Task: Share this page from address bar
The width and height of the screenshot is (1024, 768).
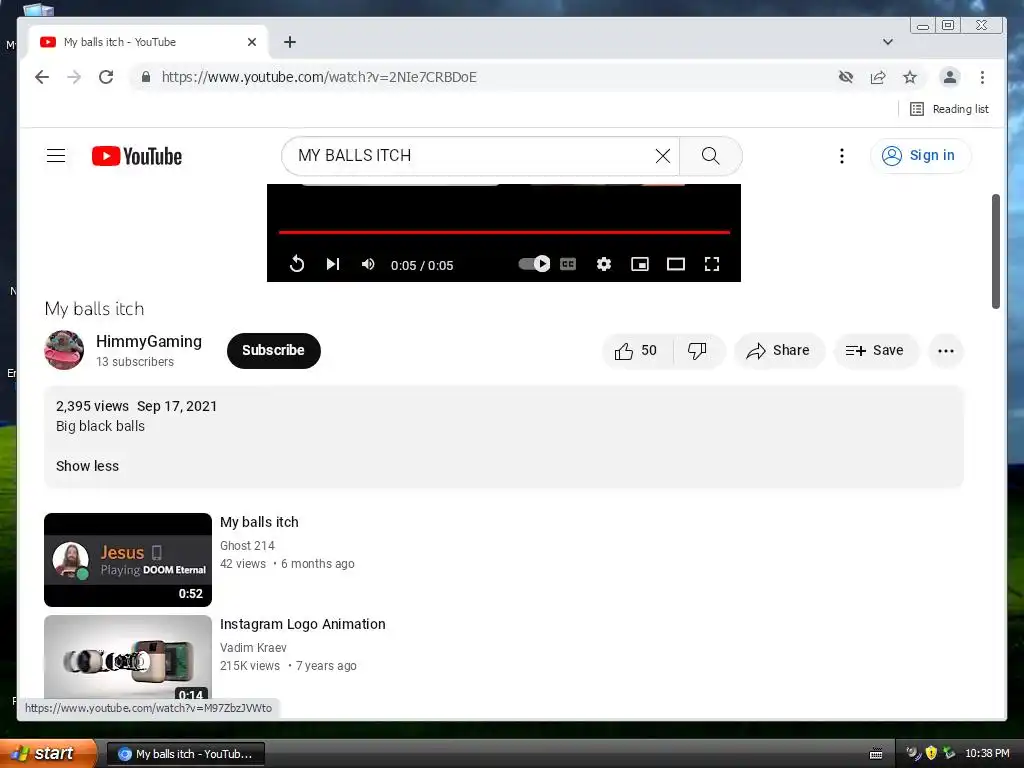Action: click(878, 77)
